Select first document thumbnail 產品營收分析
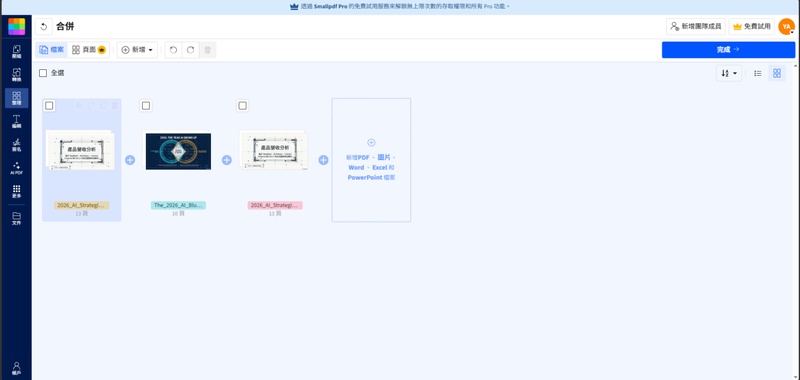 point(80,150)
